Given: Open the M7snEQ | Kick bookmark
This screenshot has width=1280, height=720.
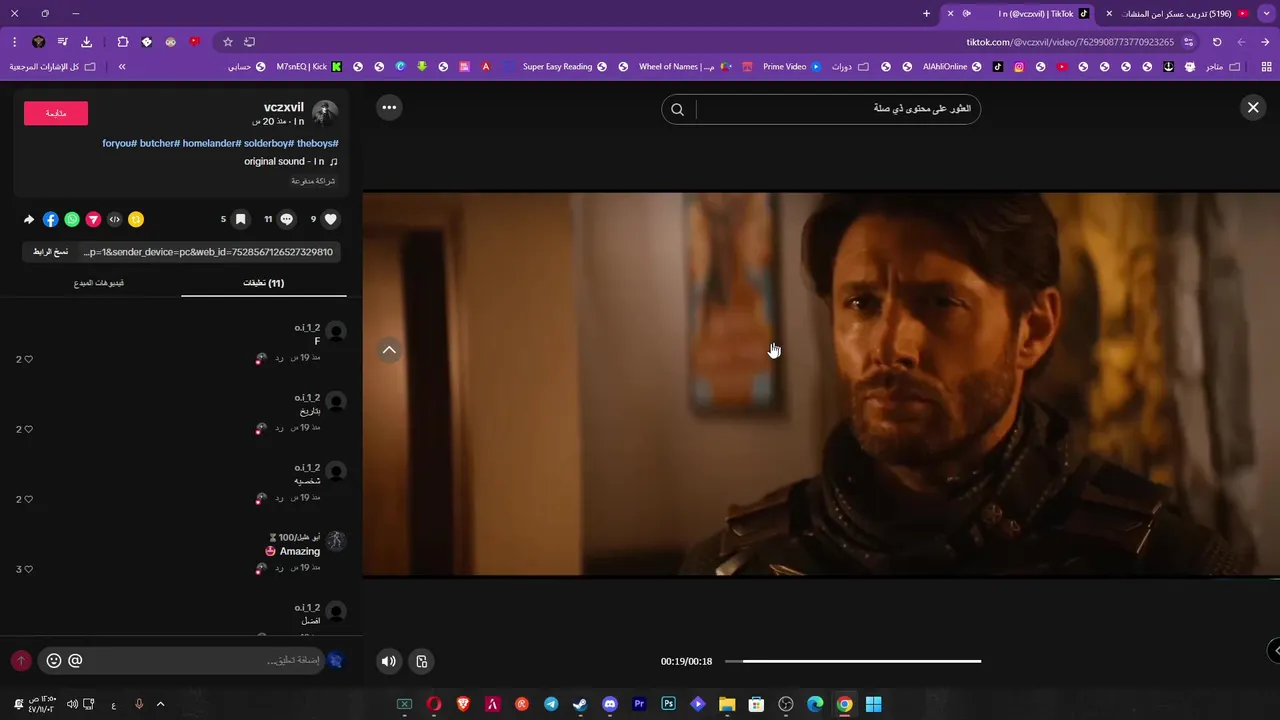Looking at the screenshot, I should (x=309, y=67).
